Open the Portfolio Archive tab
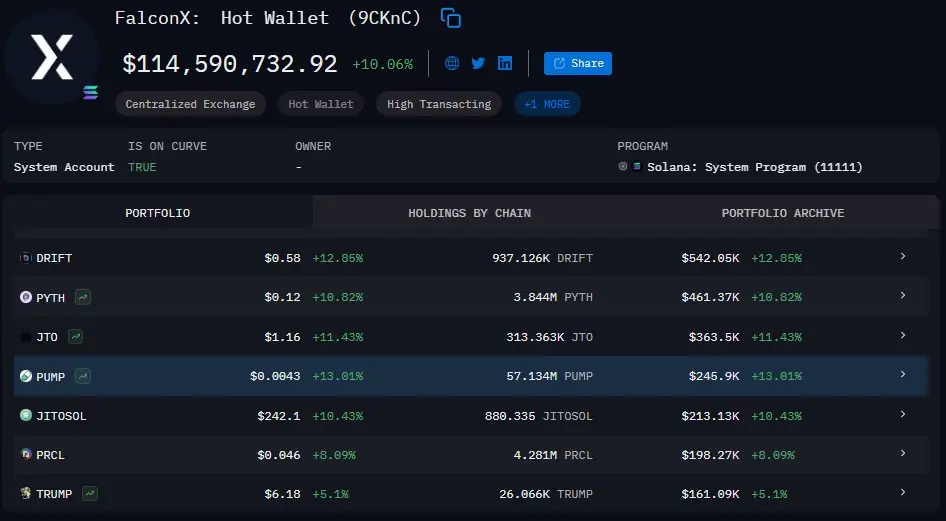 783,213
